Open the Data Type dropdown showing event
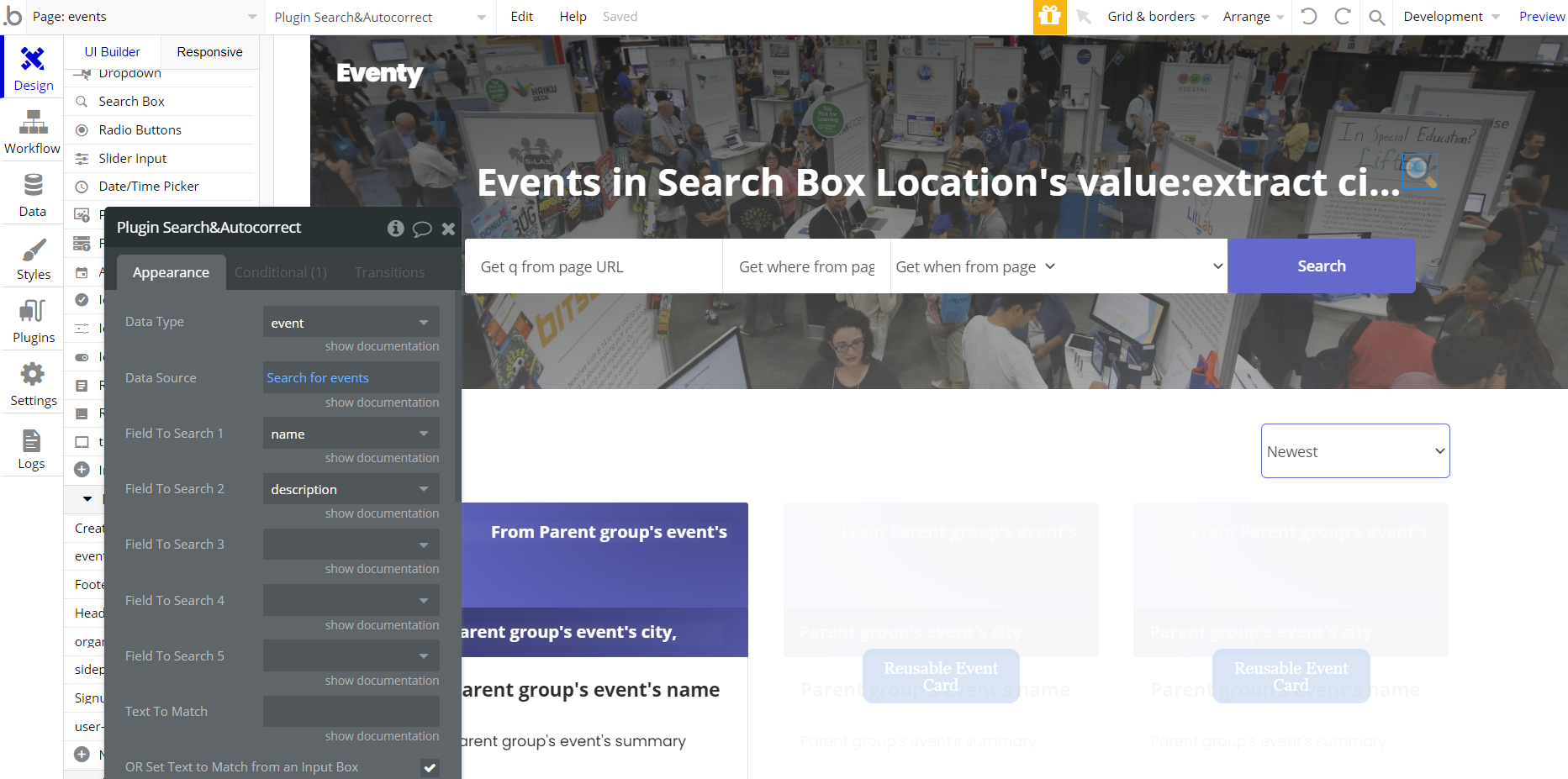1568x779 pixels. coord(351,323)
